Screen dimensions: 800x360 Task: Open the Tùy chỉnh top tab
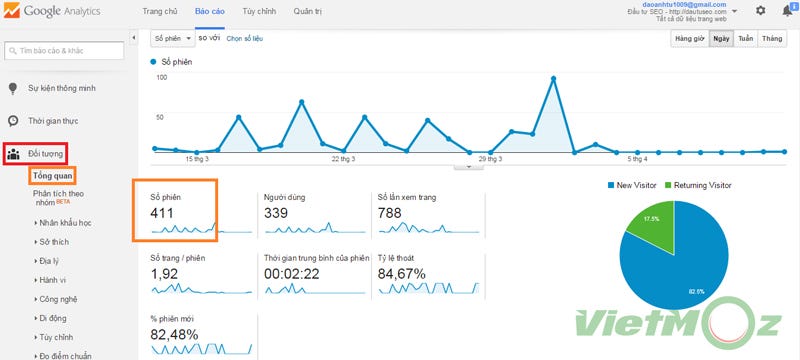pyautogui.click(x=259, y=11)
